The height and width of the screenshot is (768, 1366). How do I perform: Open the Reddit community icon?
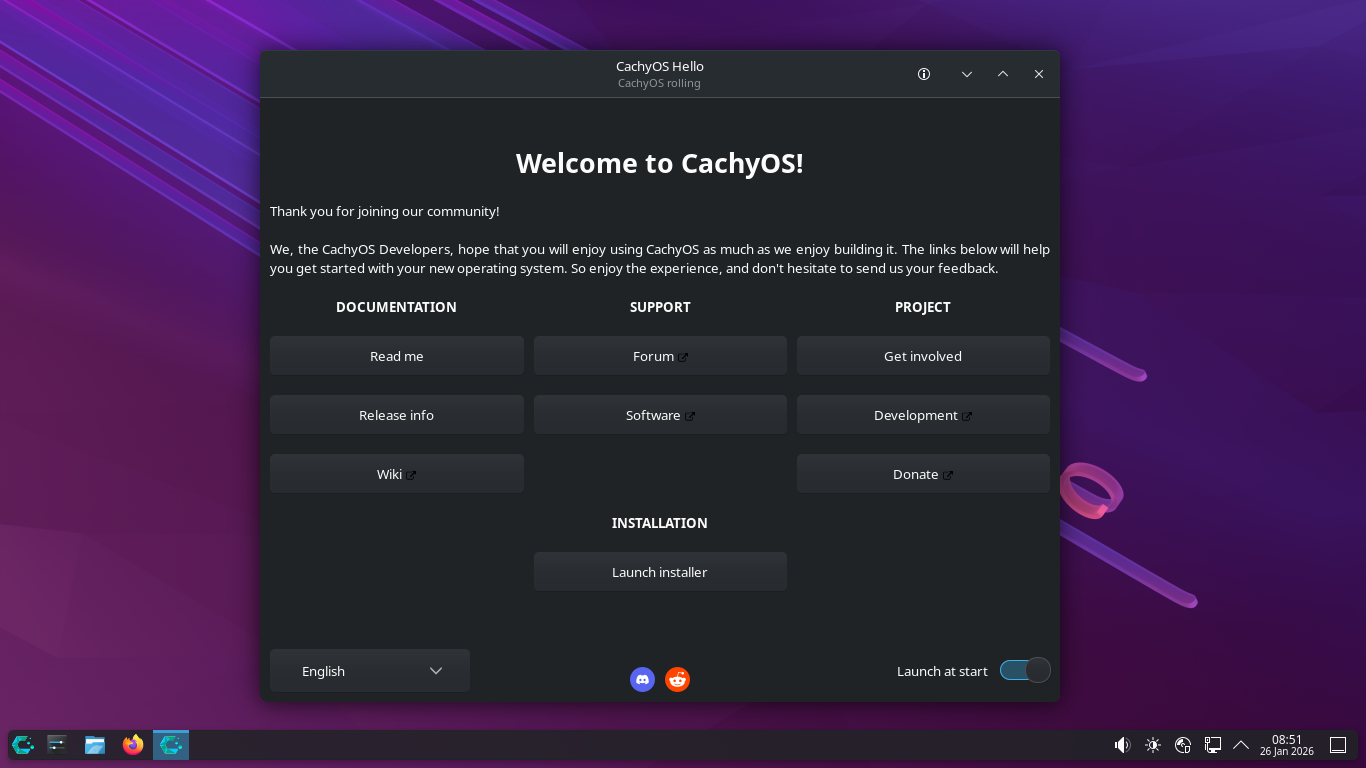tap(678, 680)
